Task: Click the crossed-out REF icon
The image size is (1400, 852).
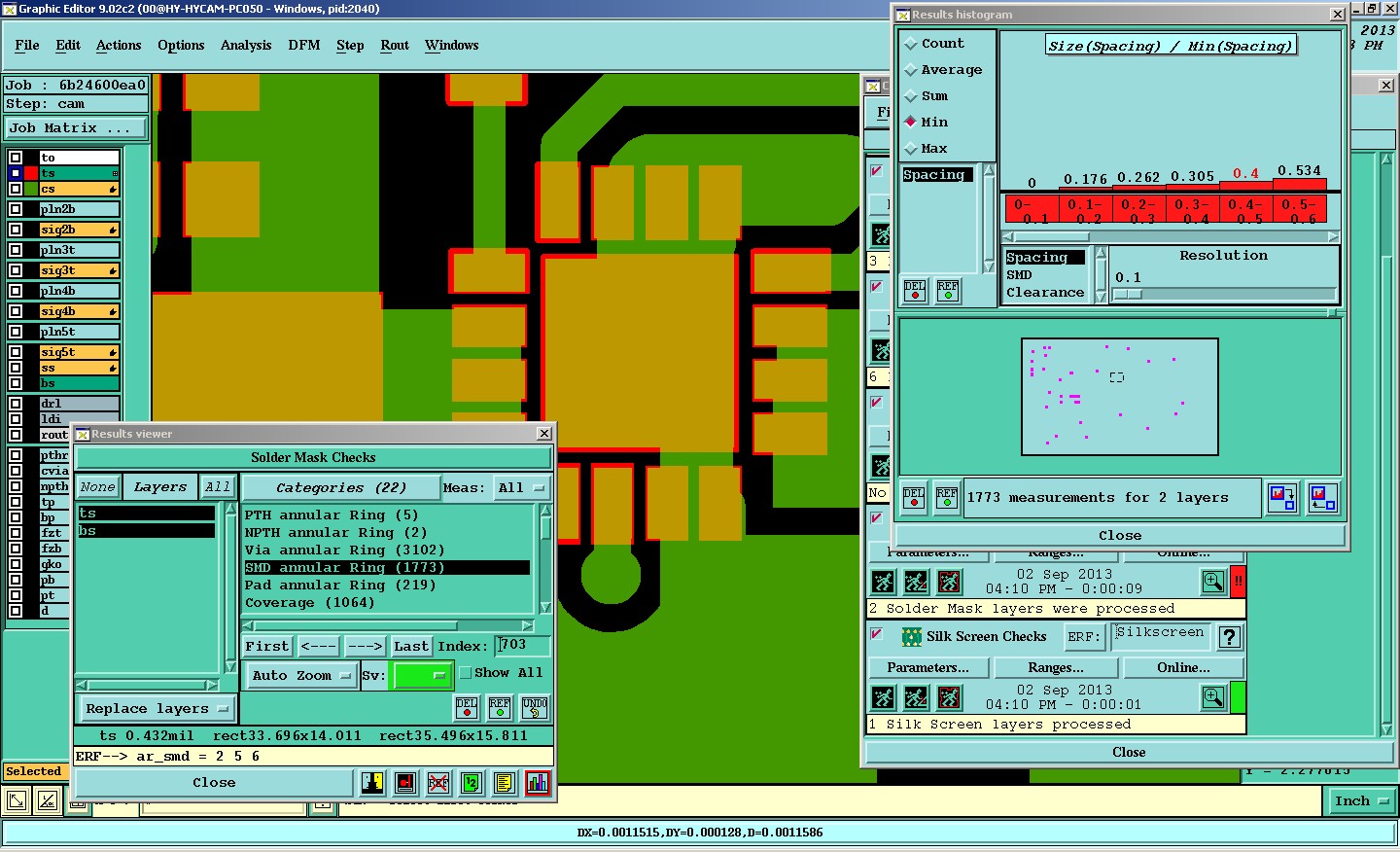Action: (438, 783)
